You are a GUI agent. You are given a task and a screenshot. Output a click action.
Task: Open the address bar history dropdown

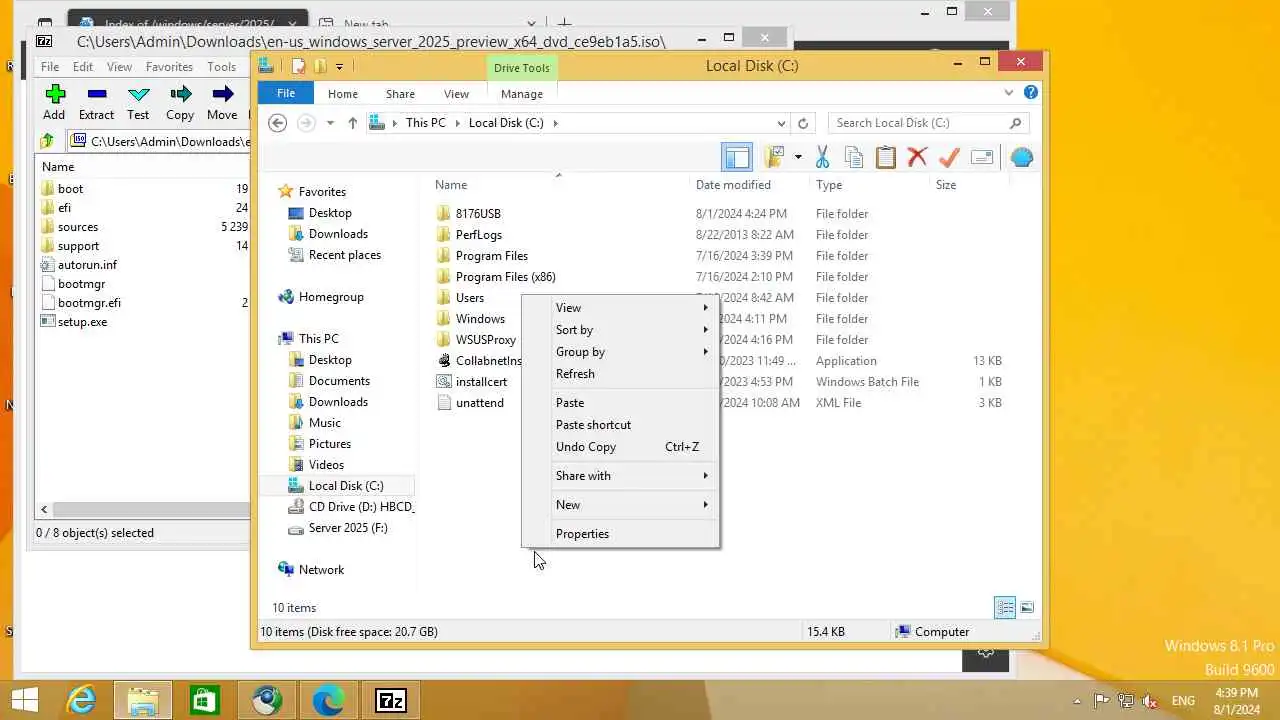[781, 123]
